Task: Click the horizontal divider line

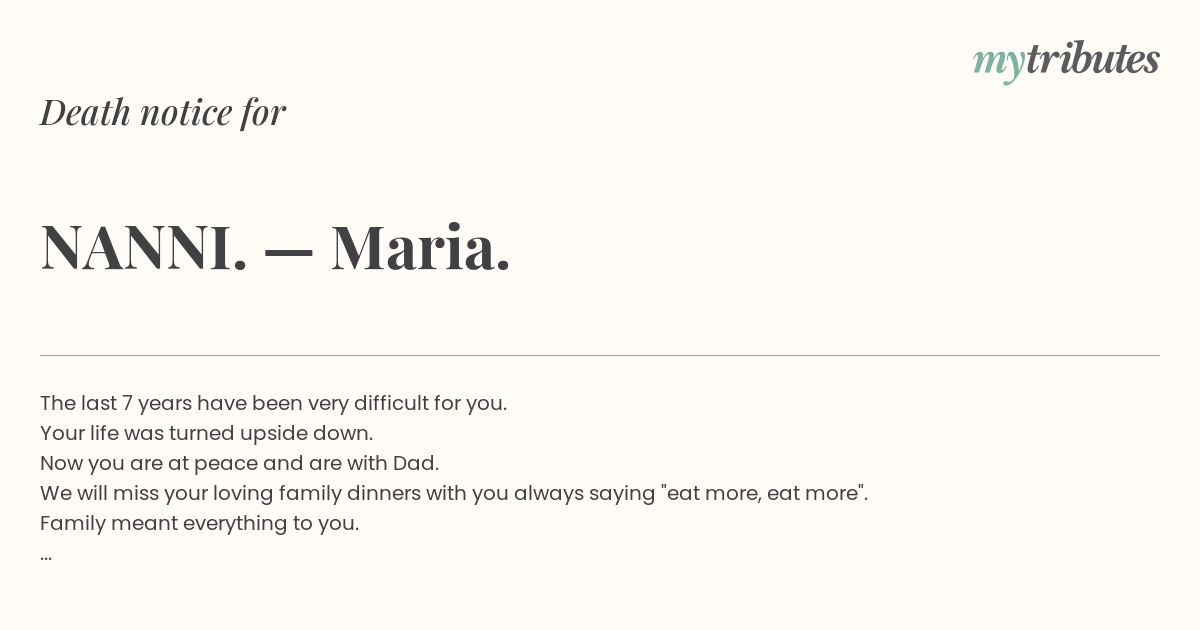Action: pyautogui.click(x=600, y=355)
